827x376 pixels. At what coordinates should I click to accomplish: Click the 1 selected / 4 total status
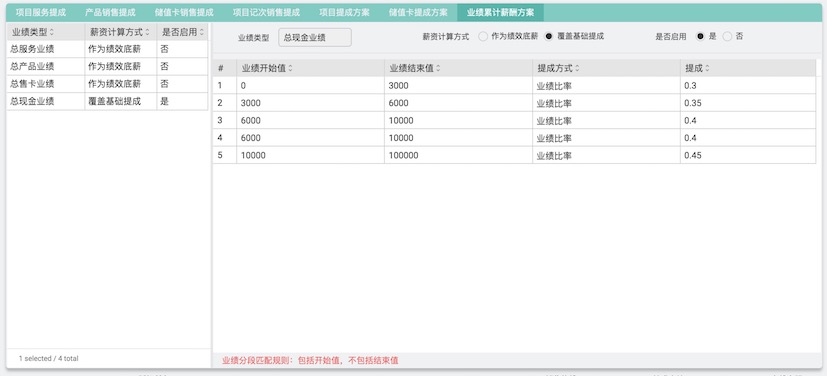click(x=49, y=359)
